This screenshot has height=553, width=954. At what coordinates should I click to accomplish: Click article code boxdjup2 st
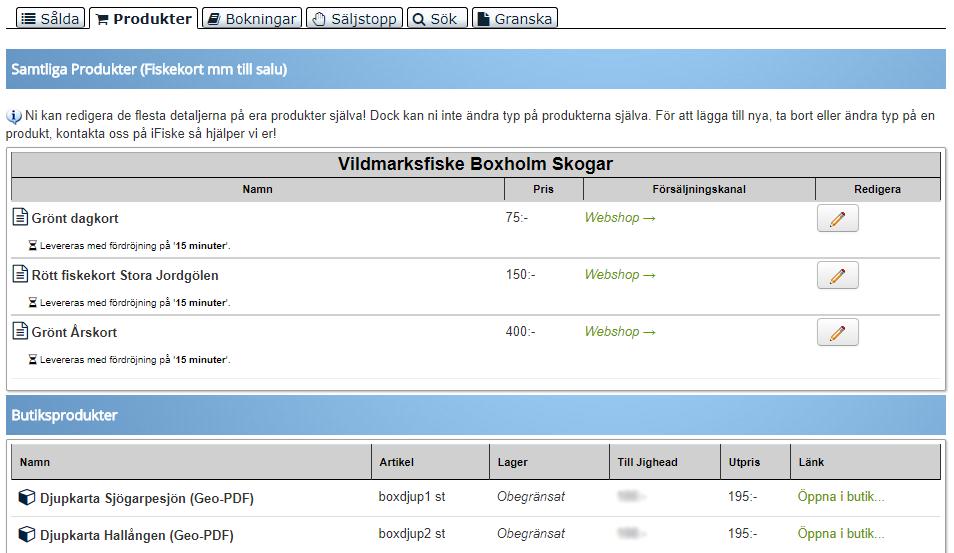[412, 534]
